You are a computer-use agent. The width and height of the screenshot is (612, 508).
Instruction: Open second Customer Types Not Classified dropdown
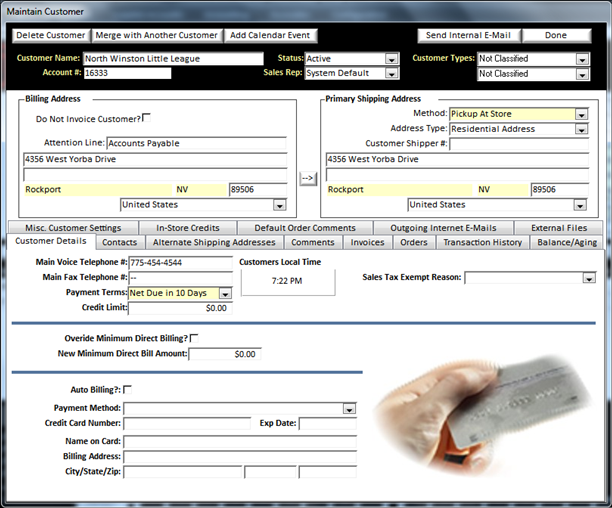tap(582, 74)
